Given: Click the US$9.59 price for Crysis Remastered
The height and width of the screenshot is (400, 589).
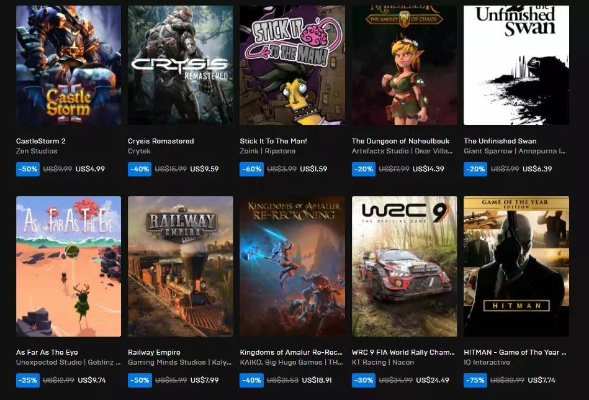Looking at the screenshot, I should click(x=204, y=169).
